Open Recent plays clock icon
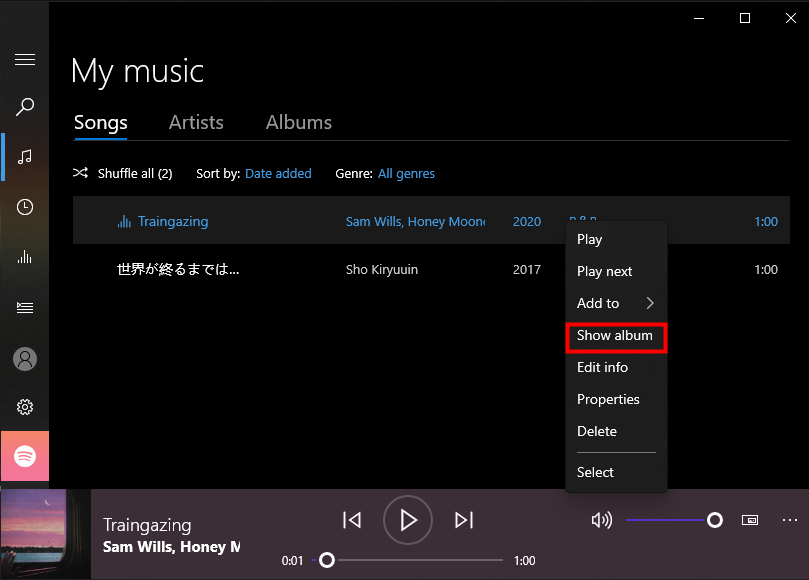The height and width of the screenshot is (580, 809). (25, 207)
